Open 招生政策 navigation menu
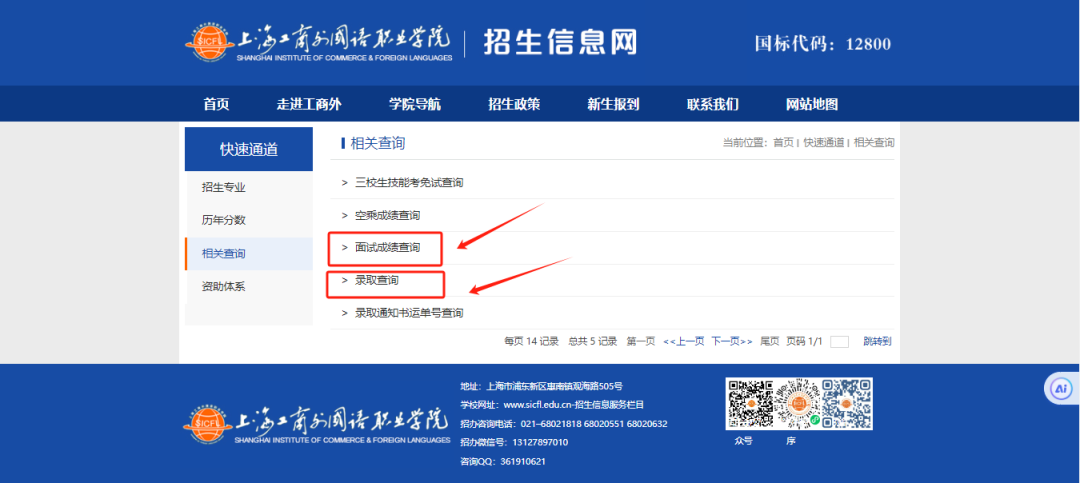Image resolution: width=1080 pixels, height=483 pixels. pyautogui.click(x=514, y=105)
